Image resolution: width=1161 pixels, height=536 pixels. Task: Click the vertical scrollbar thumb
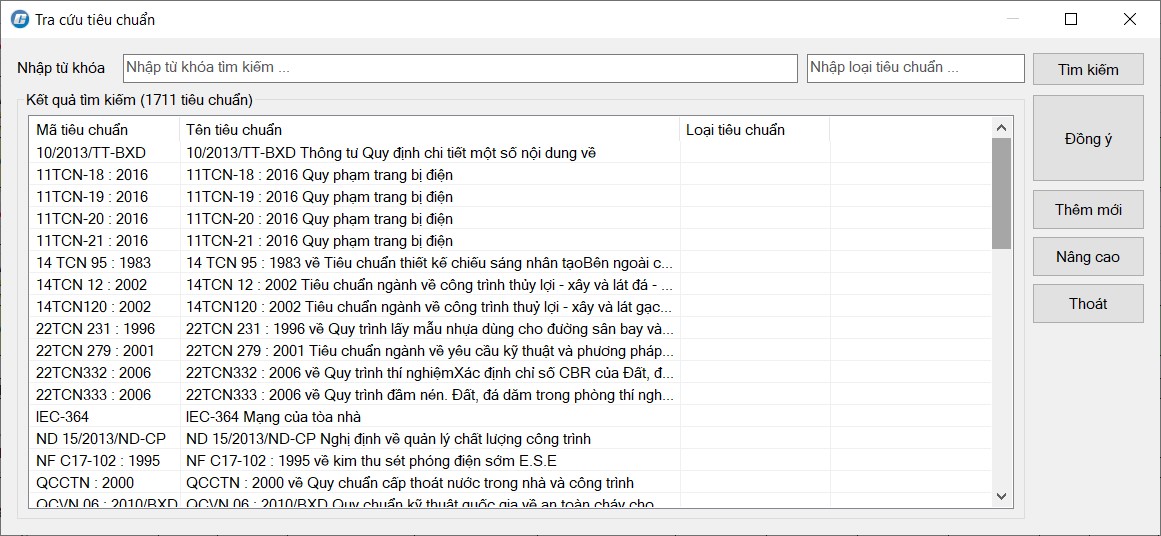(x=1001, y=193)
